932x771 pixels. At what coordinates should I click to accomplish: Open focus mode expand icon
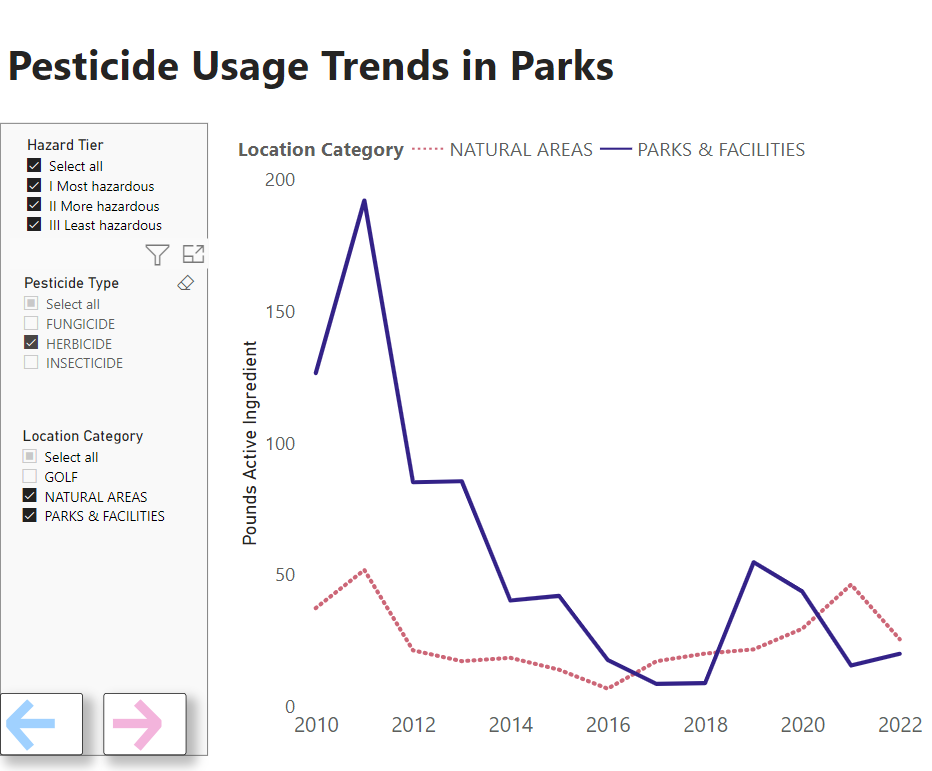(x=193, y=255)
